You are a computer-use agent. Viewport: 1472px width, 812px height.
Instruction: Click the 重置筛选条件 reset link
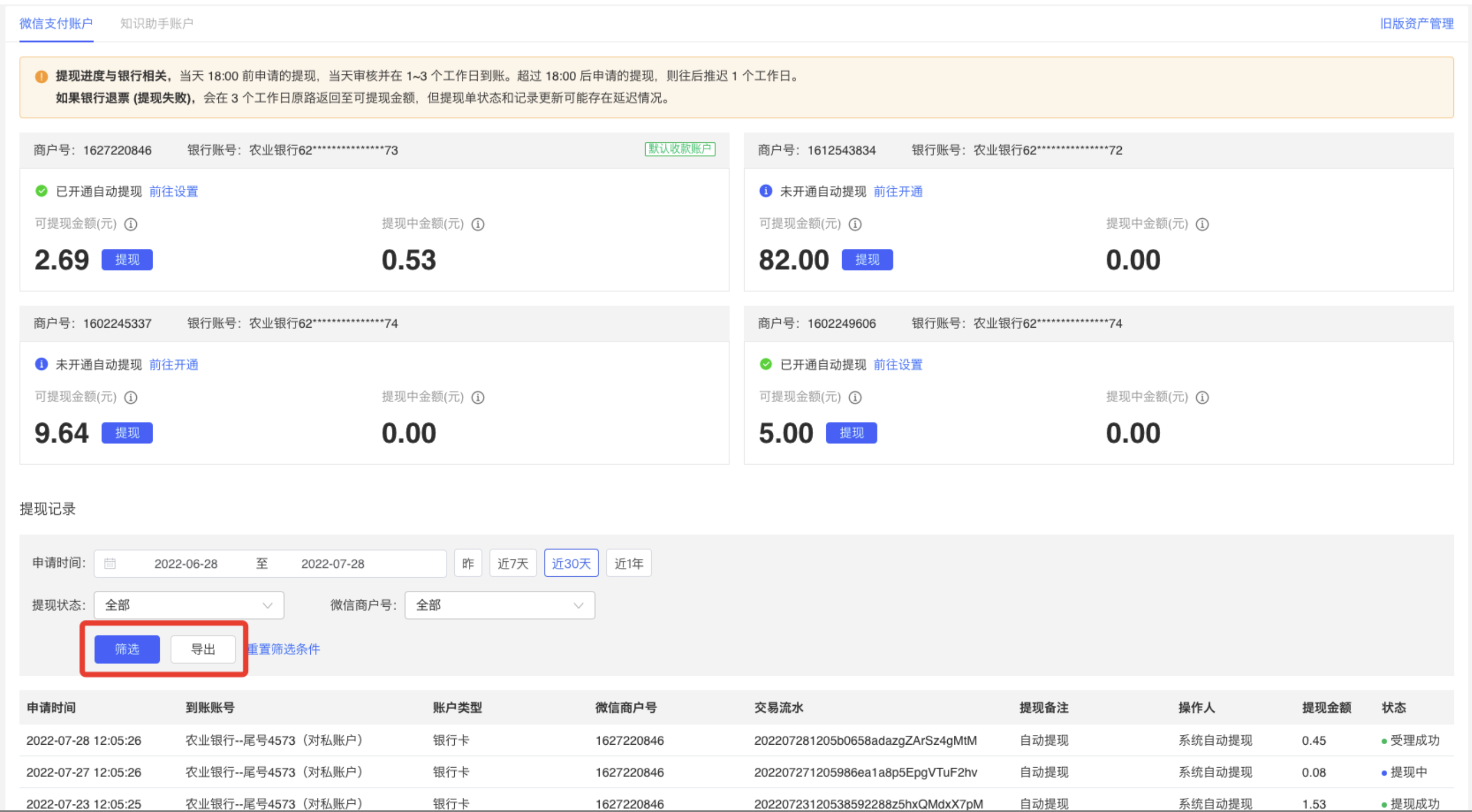pos(284,649)
